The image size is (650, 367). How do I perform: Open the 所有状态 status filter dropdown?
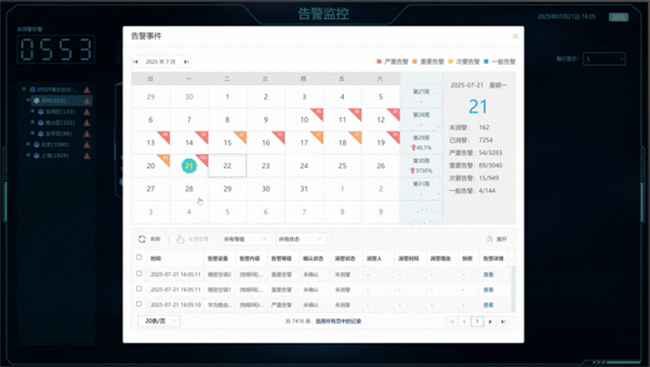pyautogui.click(x=301, y=239)
